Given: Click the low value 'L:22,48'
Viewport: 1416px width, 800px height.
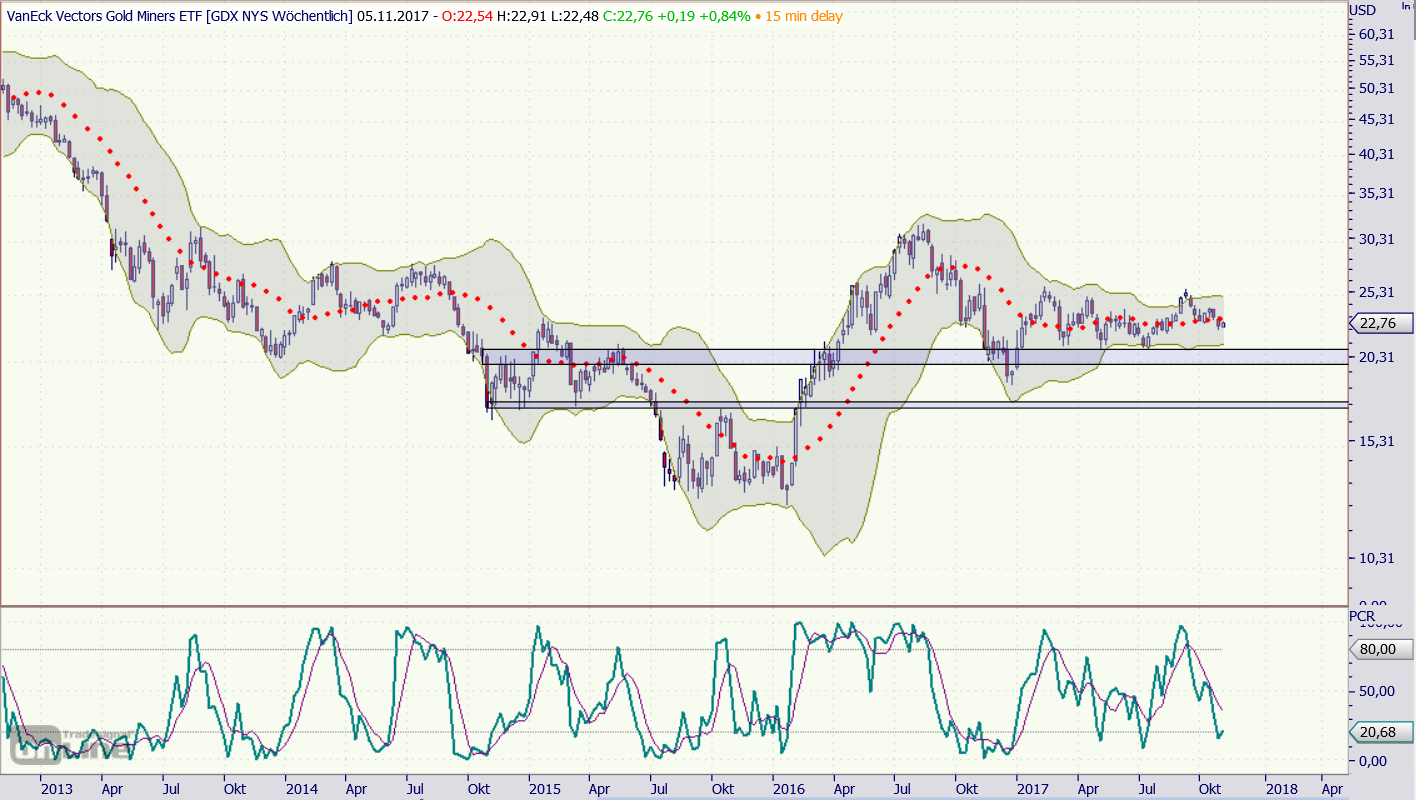Looking at the screenshot, I should [x=575, y=16].
